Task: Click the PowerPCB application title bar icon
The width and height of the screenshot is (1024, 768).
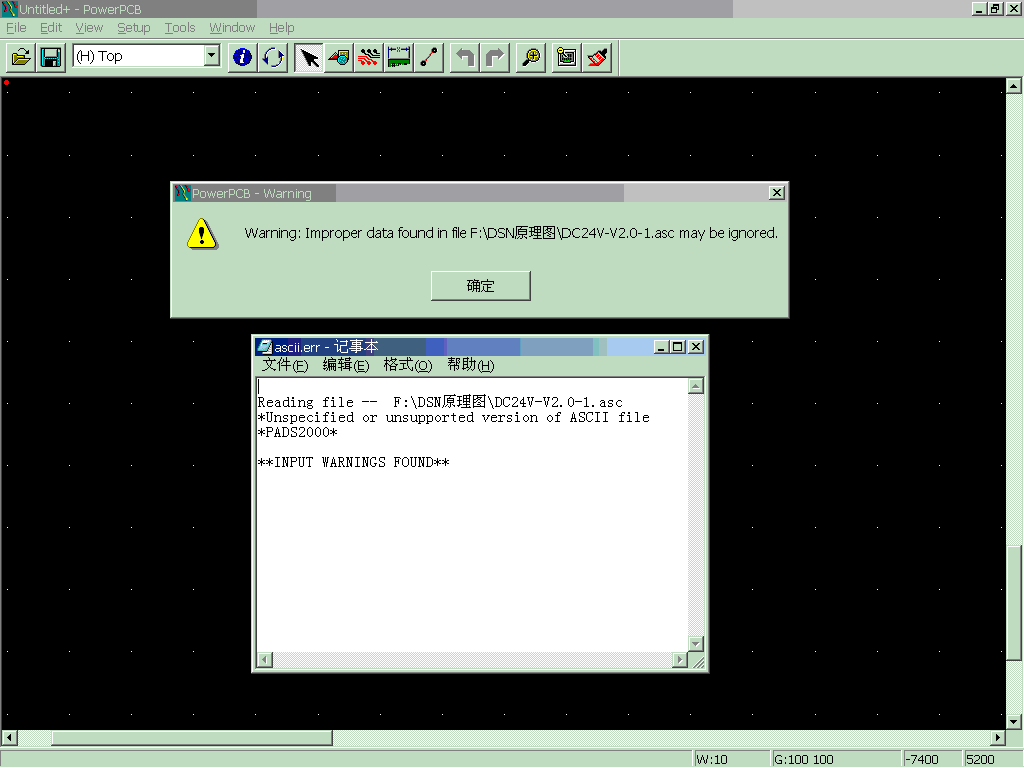Action: (9, 8)
